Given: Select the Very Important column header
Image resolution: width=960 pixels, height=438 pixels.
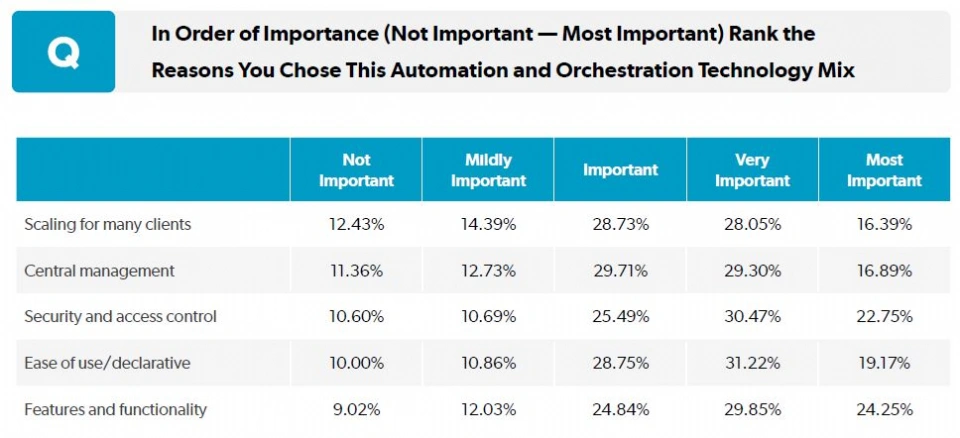Looking at the screenshot, I should (752, 170).
